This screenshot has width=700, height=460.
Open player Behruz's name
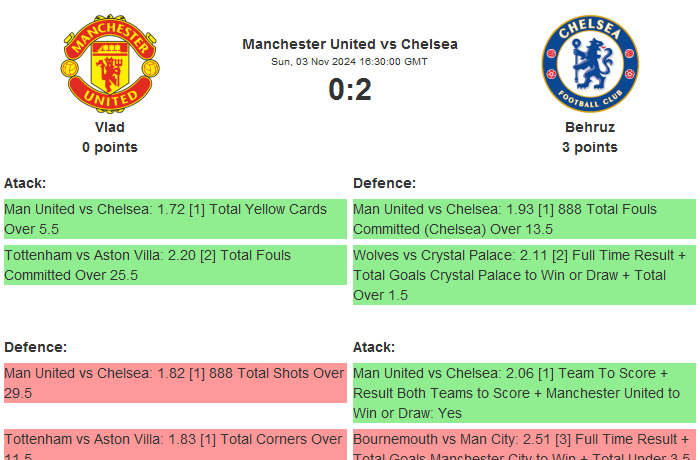coord(590,127)
